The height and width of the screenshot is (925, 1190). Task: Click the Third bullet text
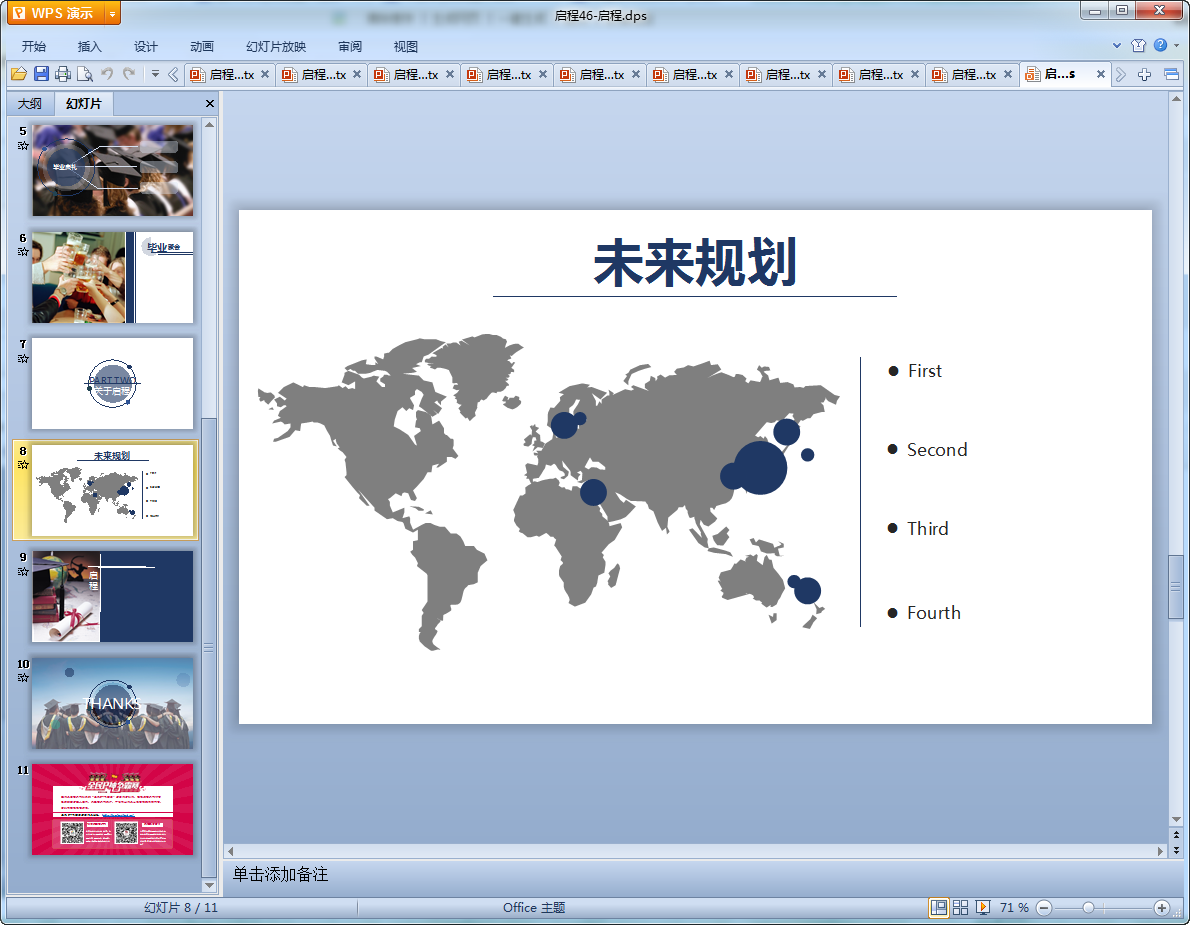(x=927, y=529)
